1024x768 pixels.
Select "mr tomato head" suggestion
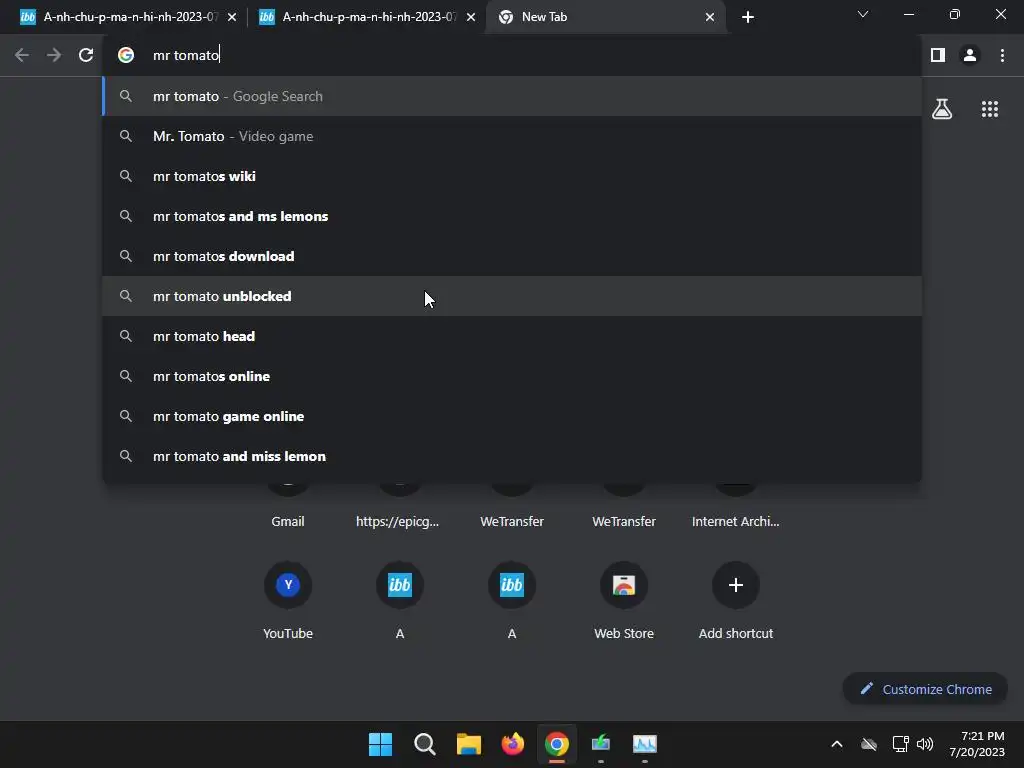coord(512,336)
